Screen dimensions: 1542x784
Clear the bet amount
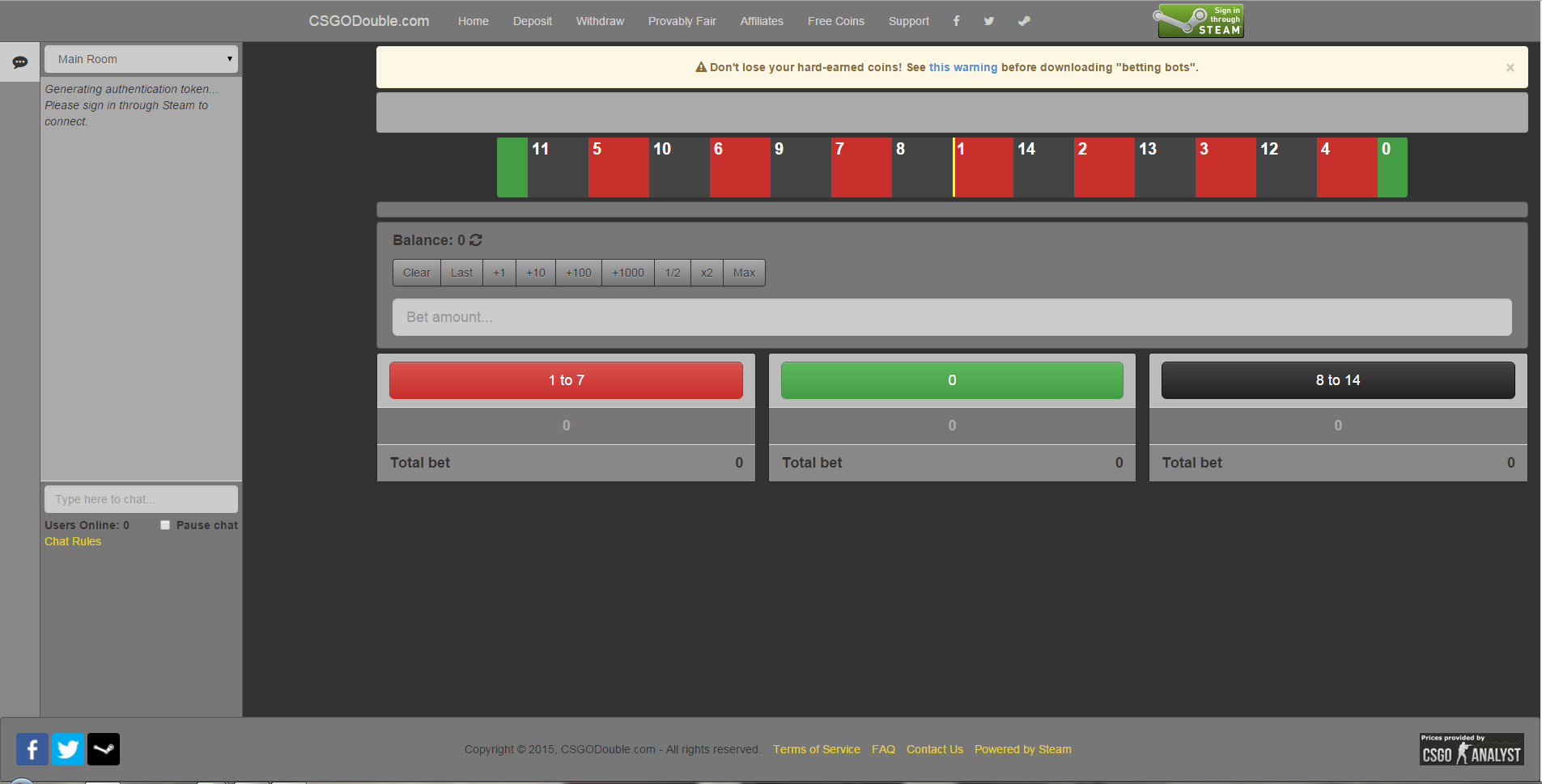417,273
